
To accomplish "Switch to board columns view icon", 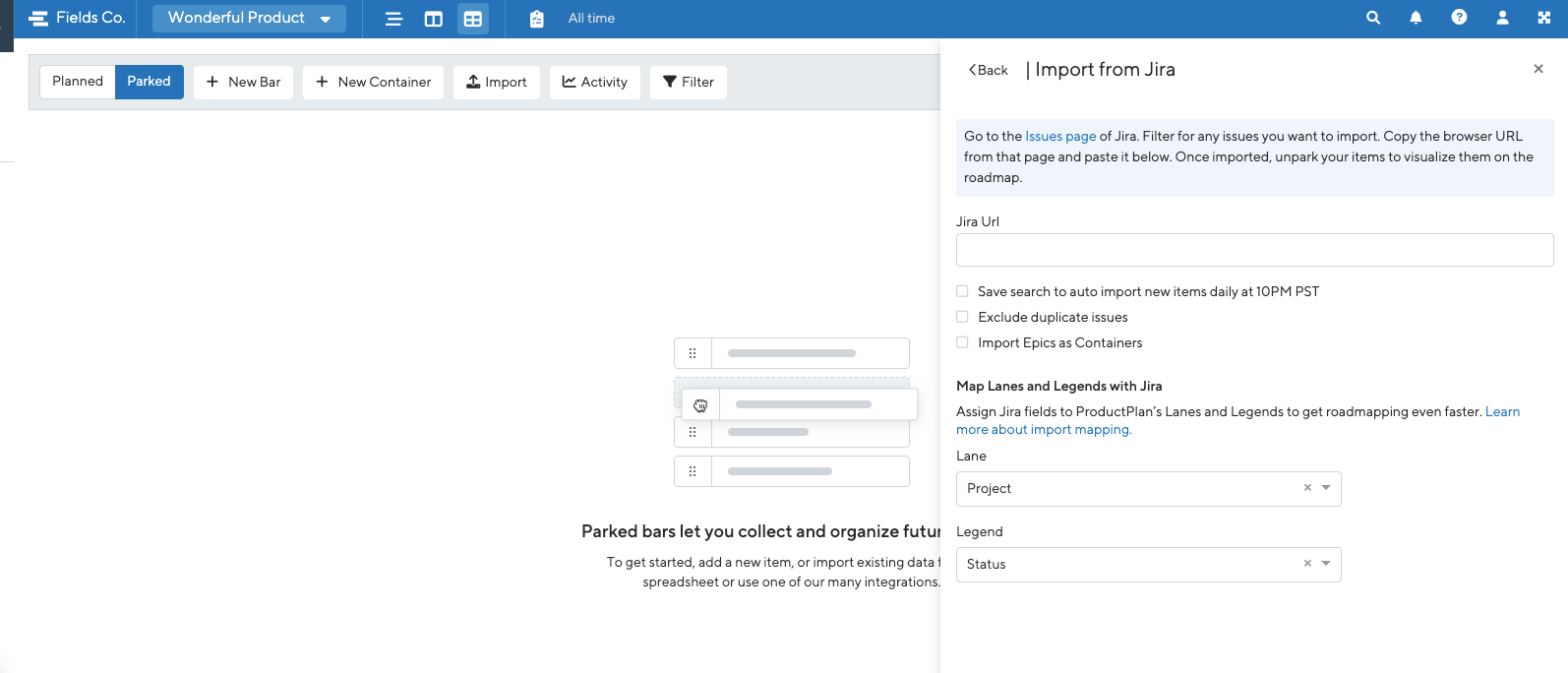I will [433, 19].
